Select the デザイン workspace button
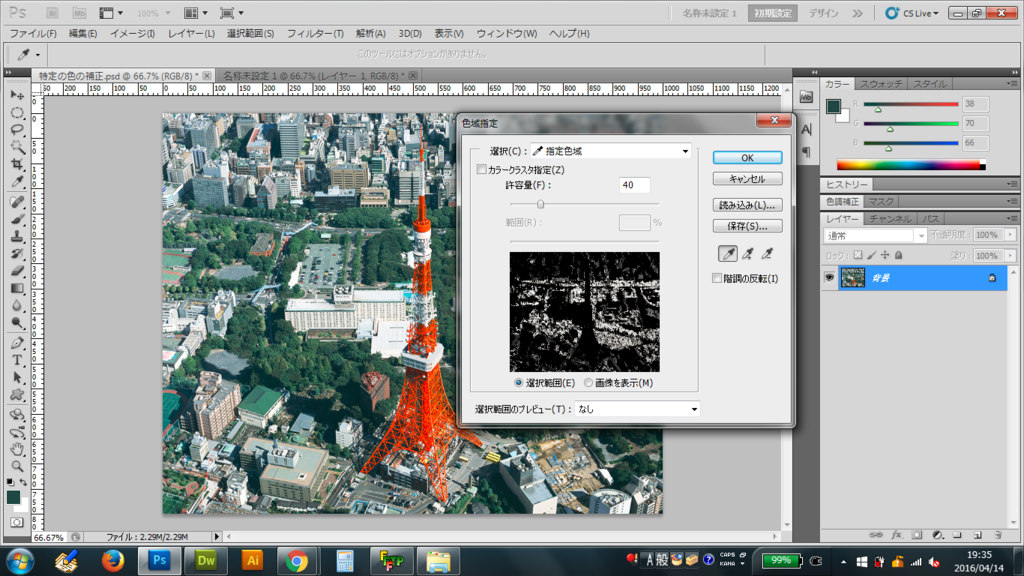Screen dimensions: 1024x576 (824, 13)
